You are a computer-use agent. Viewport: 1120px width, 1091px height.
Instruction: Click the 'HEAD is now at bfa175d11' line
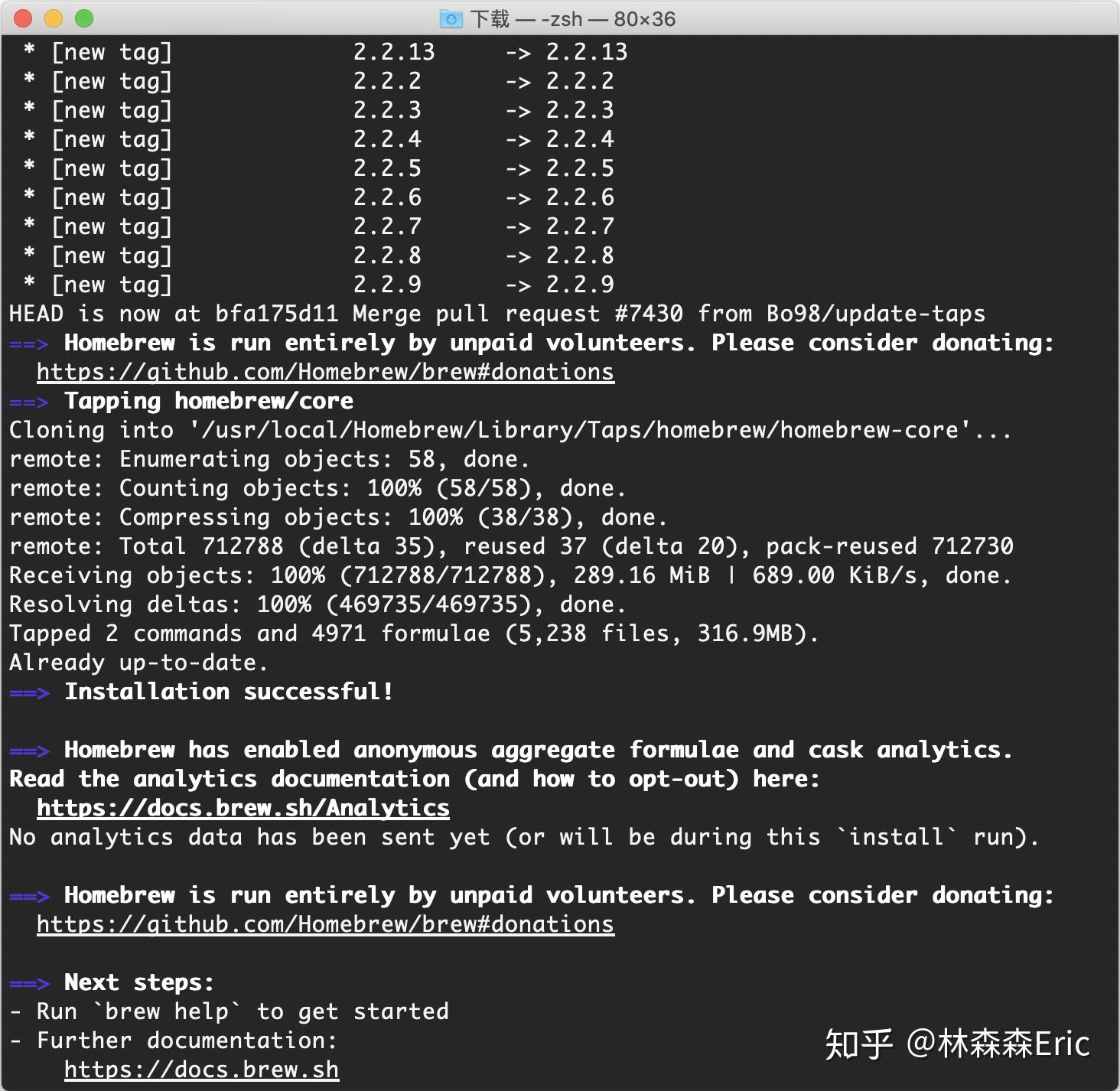497,314
